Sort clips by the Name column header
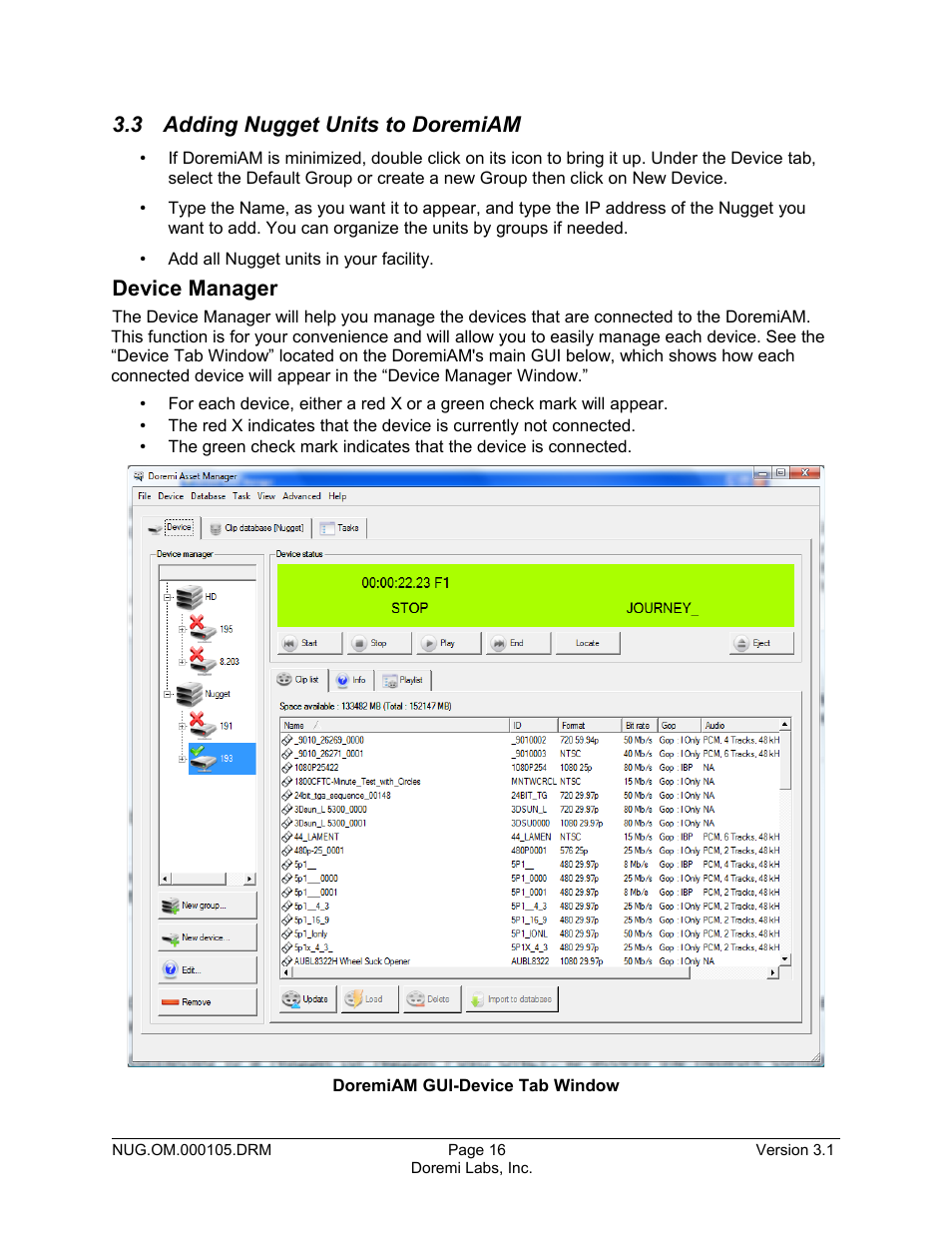This screenshot has width=952, height=1233. [x=394, y=726]
